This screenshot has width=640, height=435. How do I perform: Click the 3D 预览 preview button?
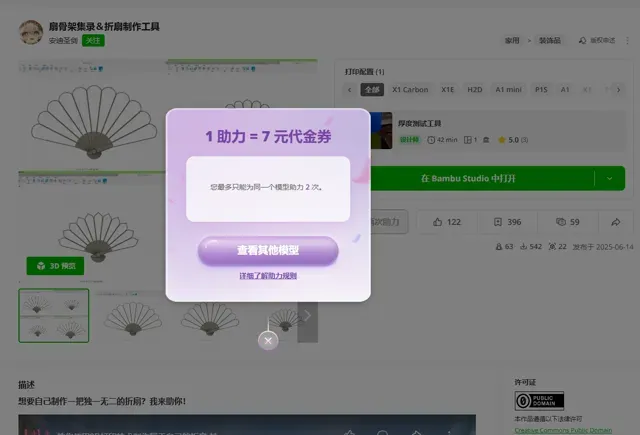pyautogui.click(x=55, y=266)
